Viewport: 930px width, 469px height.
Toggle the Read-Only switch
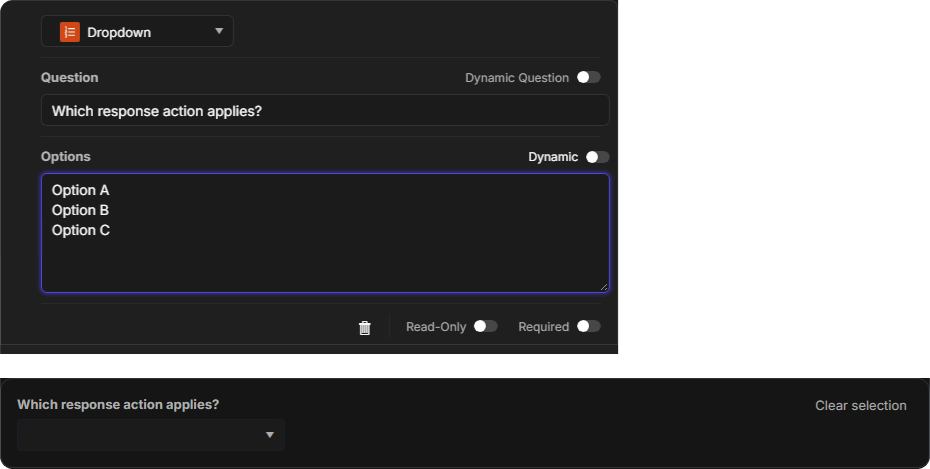[485, 327]
